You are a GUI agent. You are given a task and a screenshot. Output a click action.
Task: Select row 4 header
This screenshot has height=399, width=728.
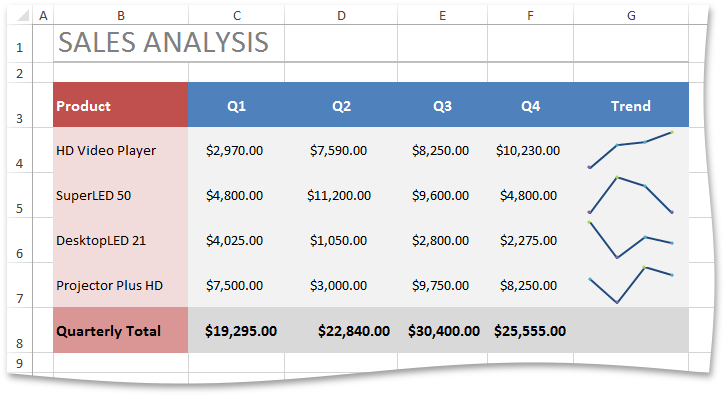click(20, 150)
